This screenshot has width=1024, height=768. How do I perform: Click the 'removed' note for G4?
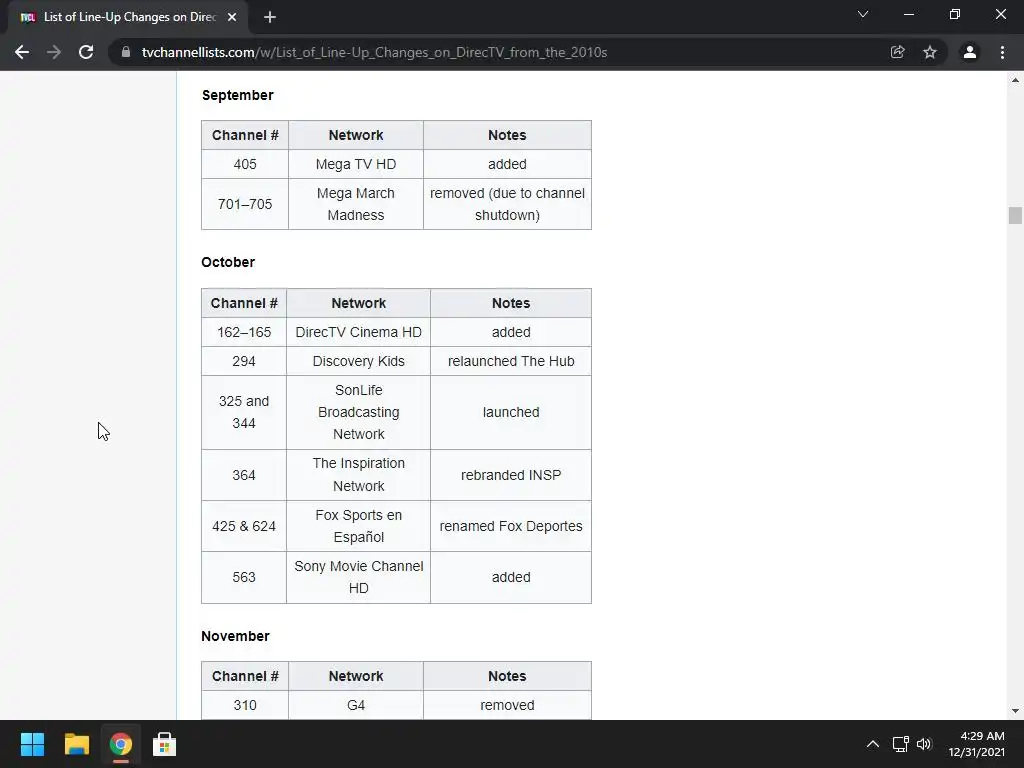click(x=507, y=705)
